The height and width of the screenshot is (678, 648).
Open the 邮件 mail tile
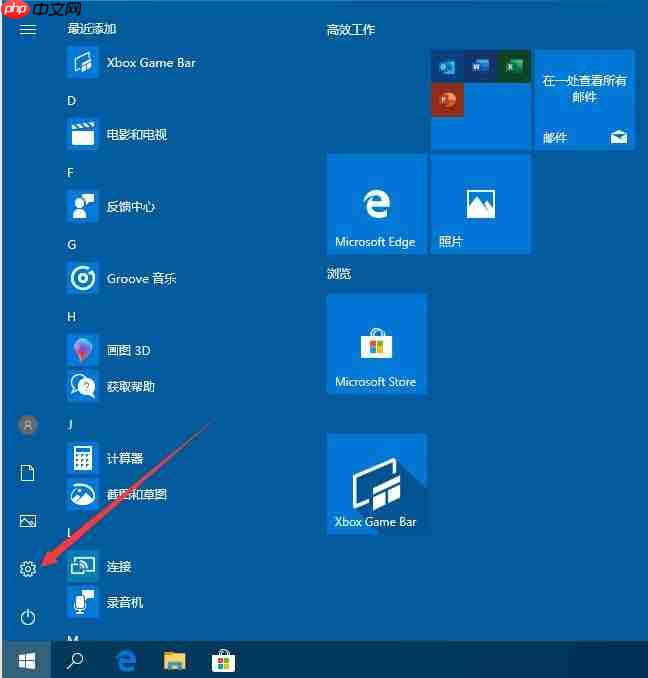point(584,100)
